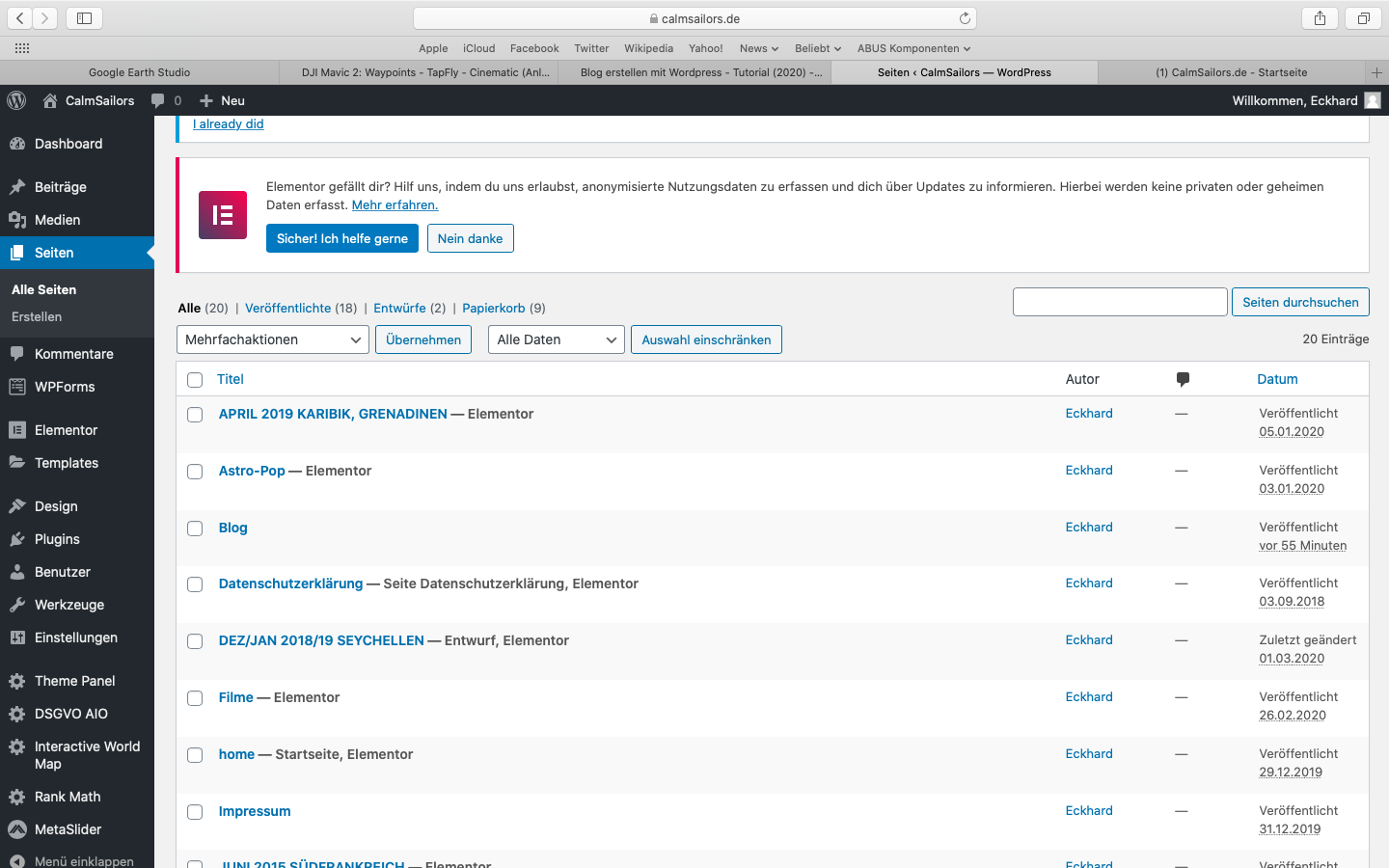Click the Benutzer user icon
1389x868 pixels.
click(x=17, y=572)
